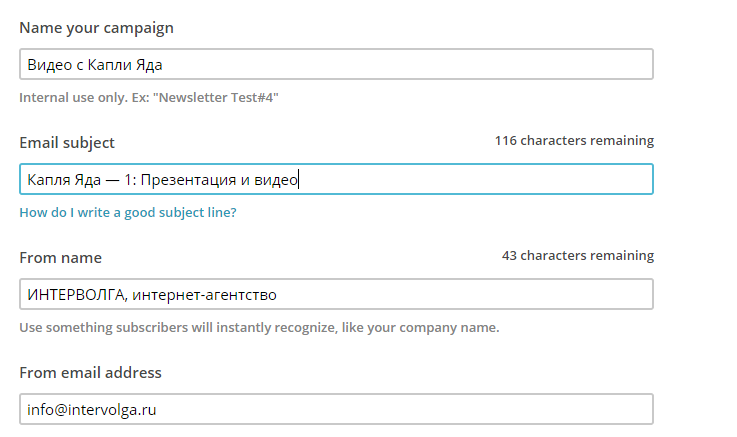Image resolution: width=737 pixels, height=437 pixels.
Task: Activate the From email address field
Action: tap(336, 409)
